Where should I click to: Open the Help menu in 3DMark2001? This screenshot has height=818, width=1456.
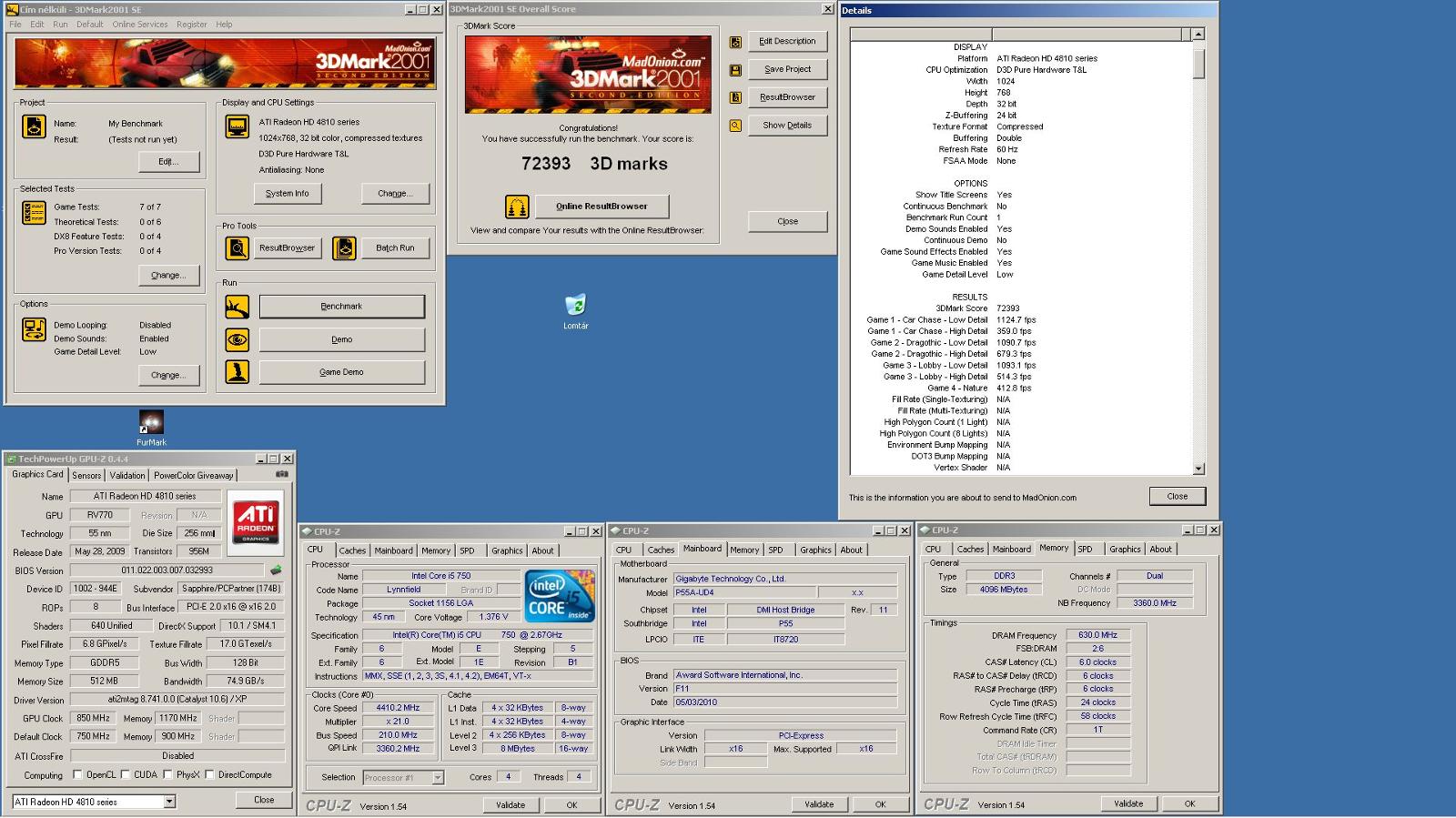[x=224, y=25]
